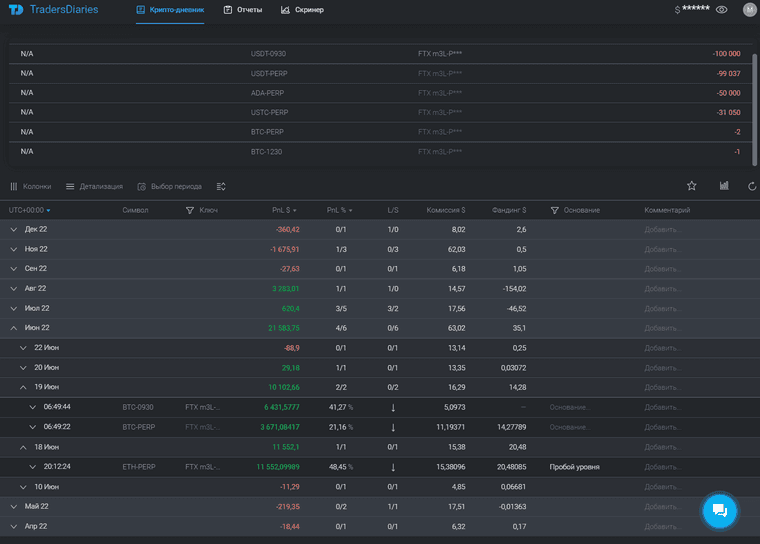This screenshot has width=760, height=544.
Task: Click the Фандинг $ column header
Action: point(509,210)
